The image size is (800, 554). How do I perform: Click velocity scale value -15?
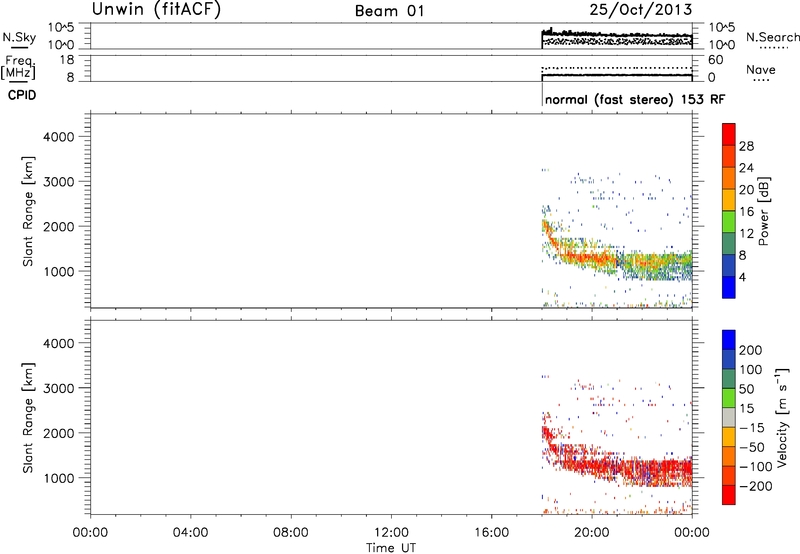point(752,428)
